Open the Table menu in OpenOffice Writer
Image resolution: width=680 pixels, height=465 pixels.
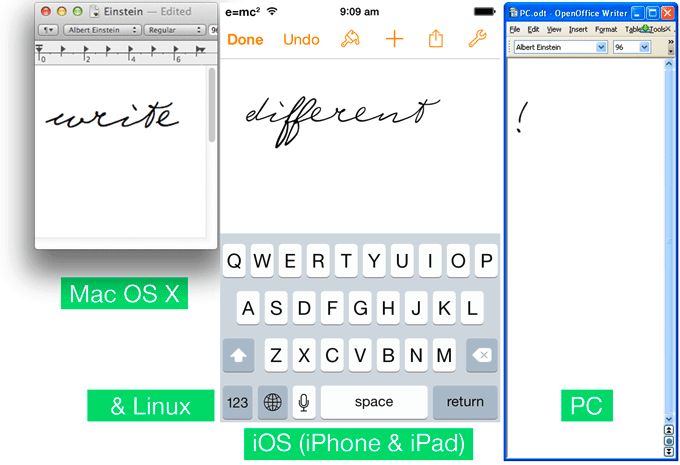coord(633,29)
